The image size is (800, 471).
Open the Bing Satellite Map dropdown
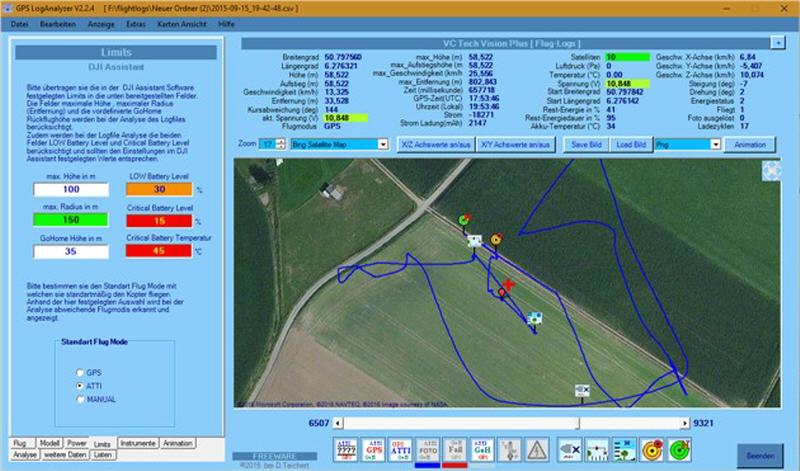click(x=383, y=144)
